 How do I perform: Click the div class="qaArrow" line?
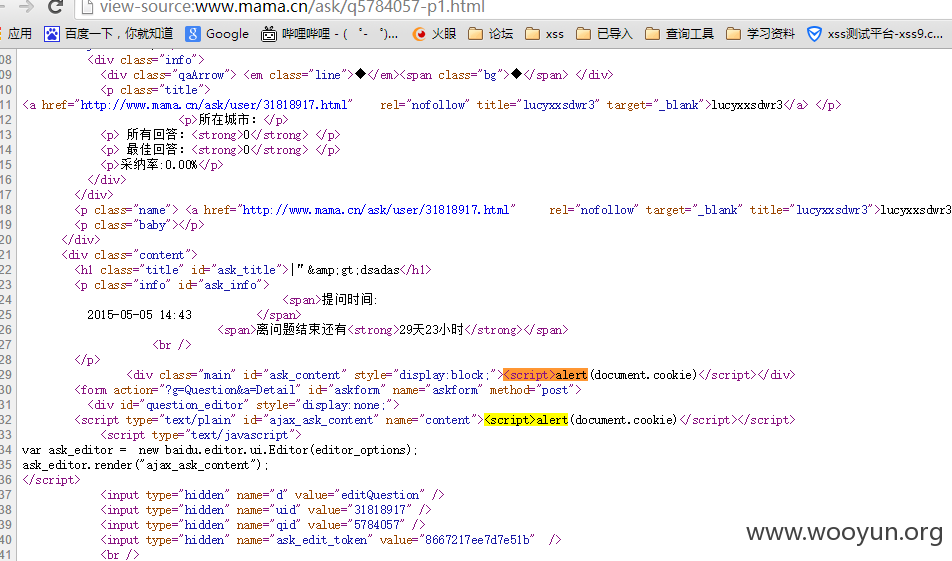pos(357,75)
